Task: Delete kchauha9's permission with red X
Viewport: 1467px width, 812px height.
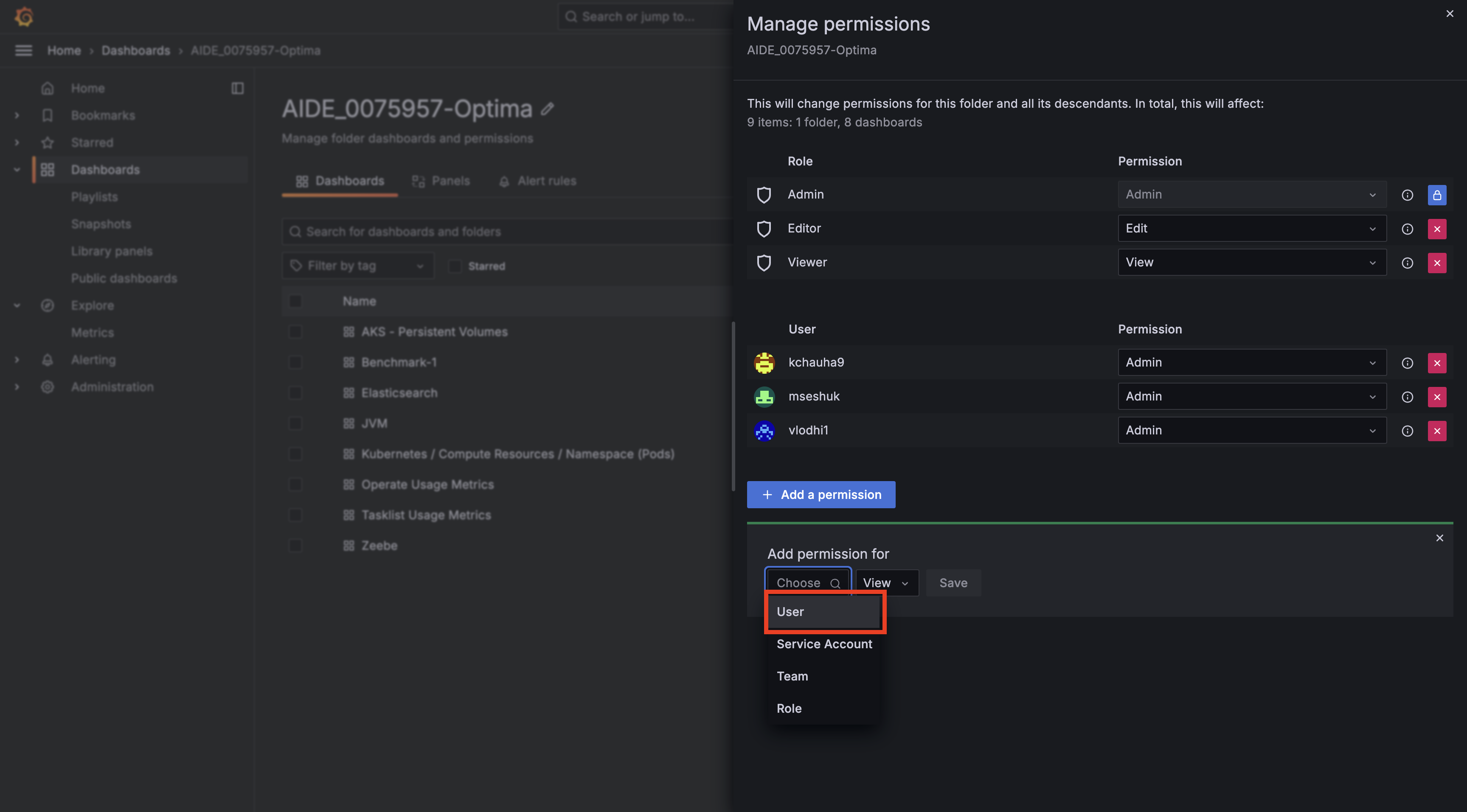Action: click(1437, 363)
